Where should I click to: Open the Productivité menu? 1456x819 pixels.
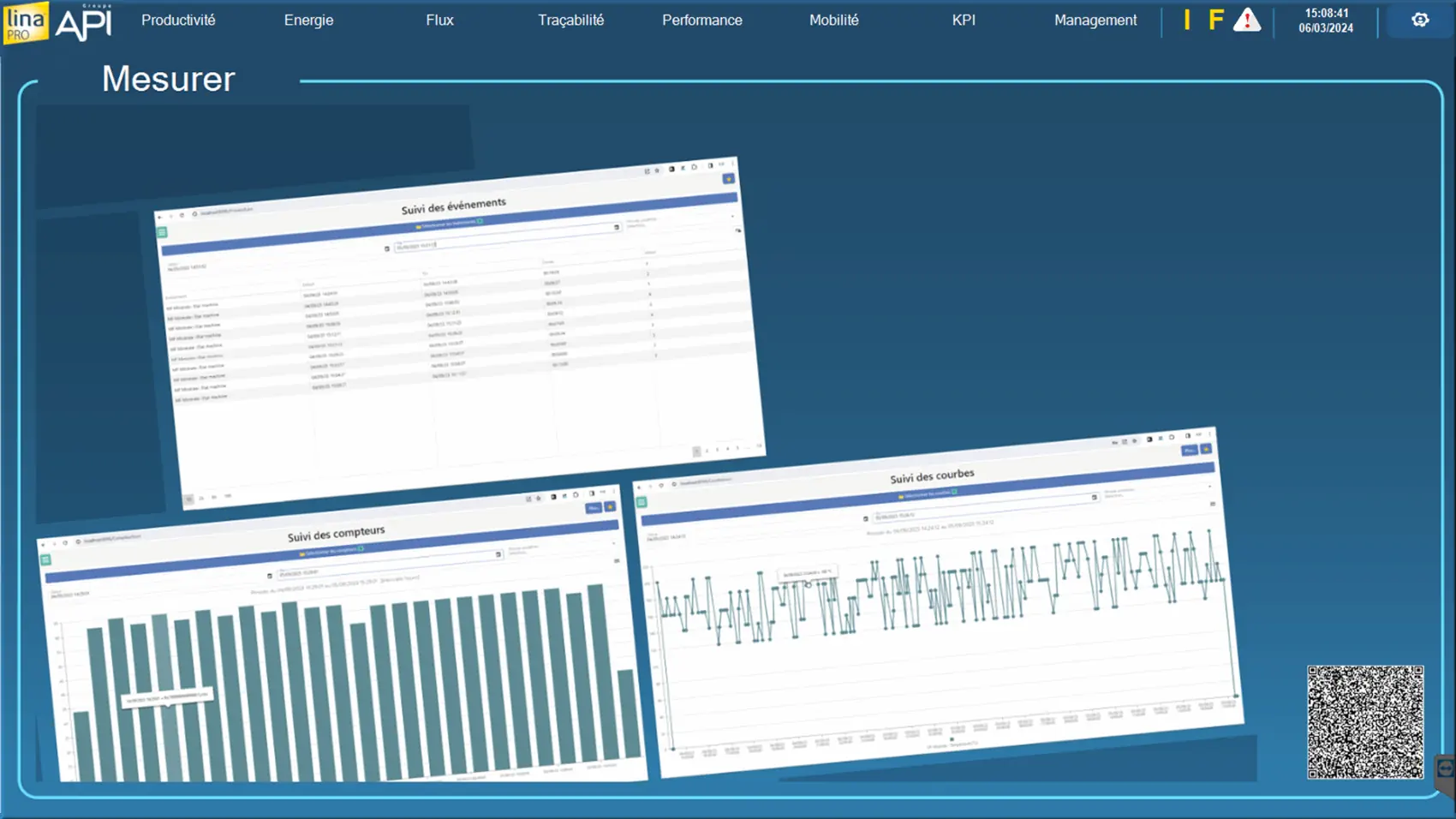178,20
